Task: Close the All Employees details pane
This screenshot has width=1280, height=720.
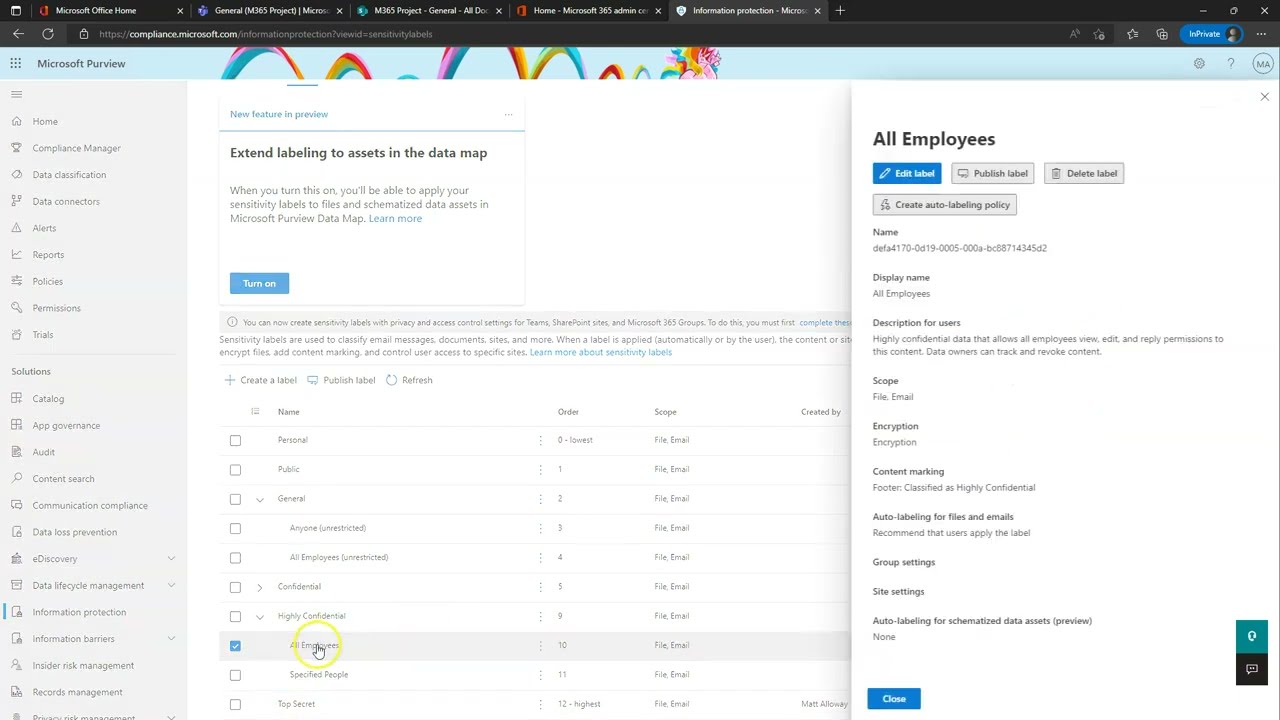Action: pos(1264,97)
